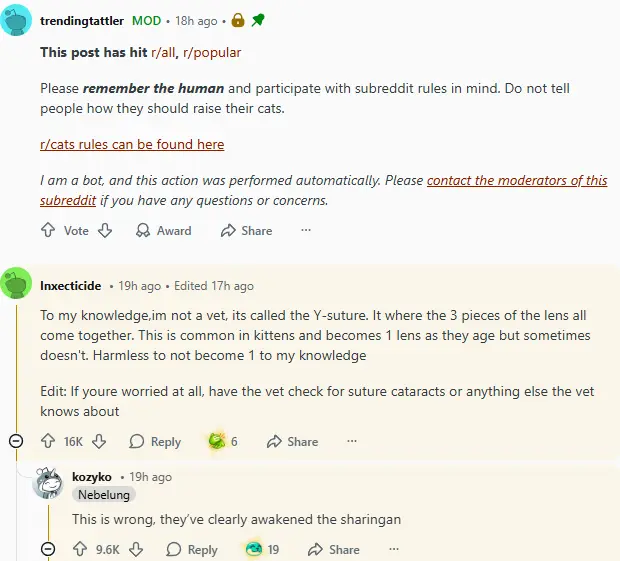Image resolution: width=620 pixels, height=561 pixels.
Task: Upvote the trendingtattler mod comment
Action: pos(48,230)
